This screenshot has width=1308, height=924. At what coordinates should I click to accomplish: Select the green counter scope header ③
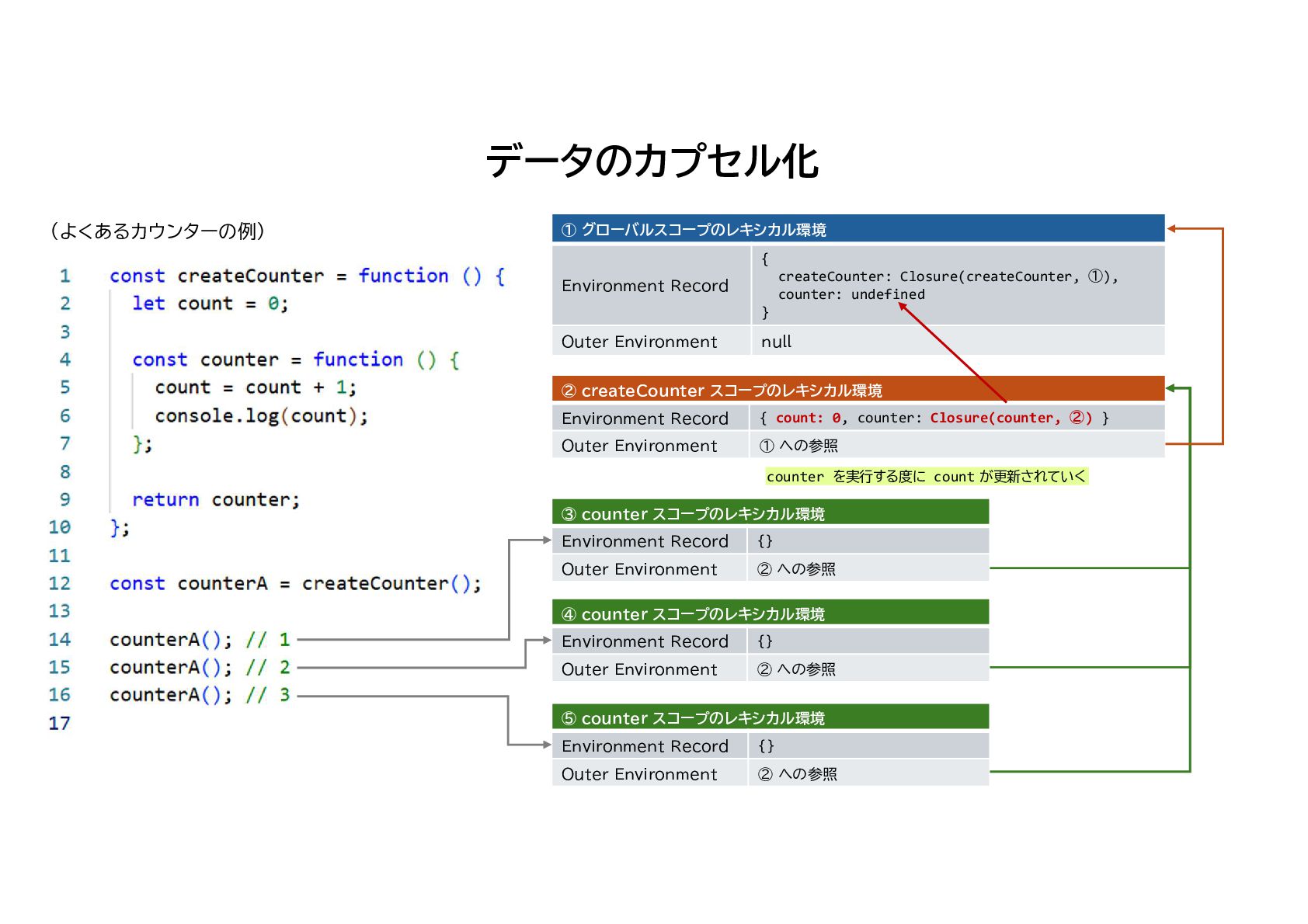771,513
